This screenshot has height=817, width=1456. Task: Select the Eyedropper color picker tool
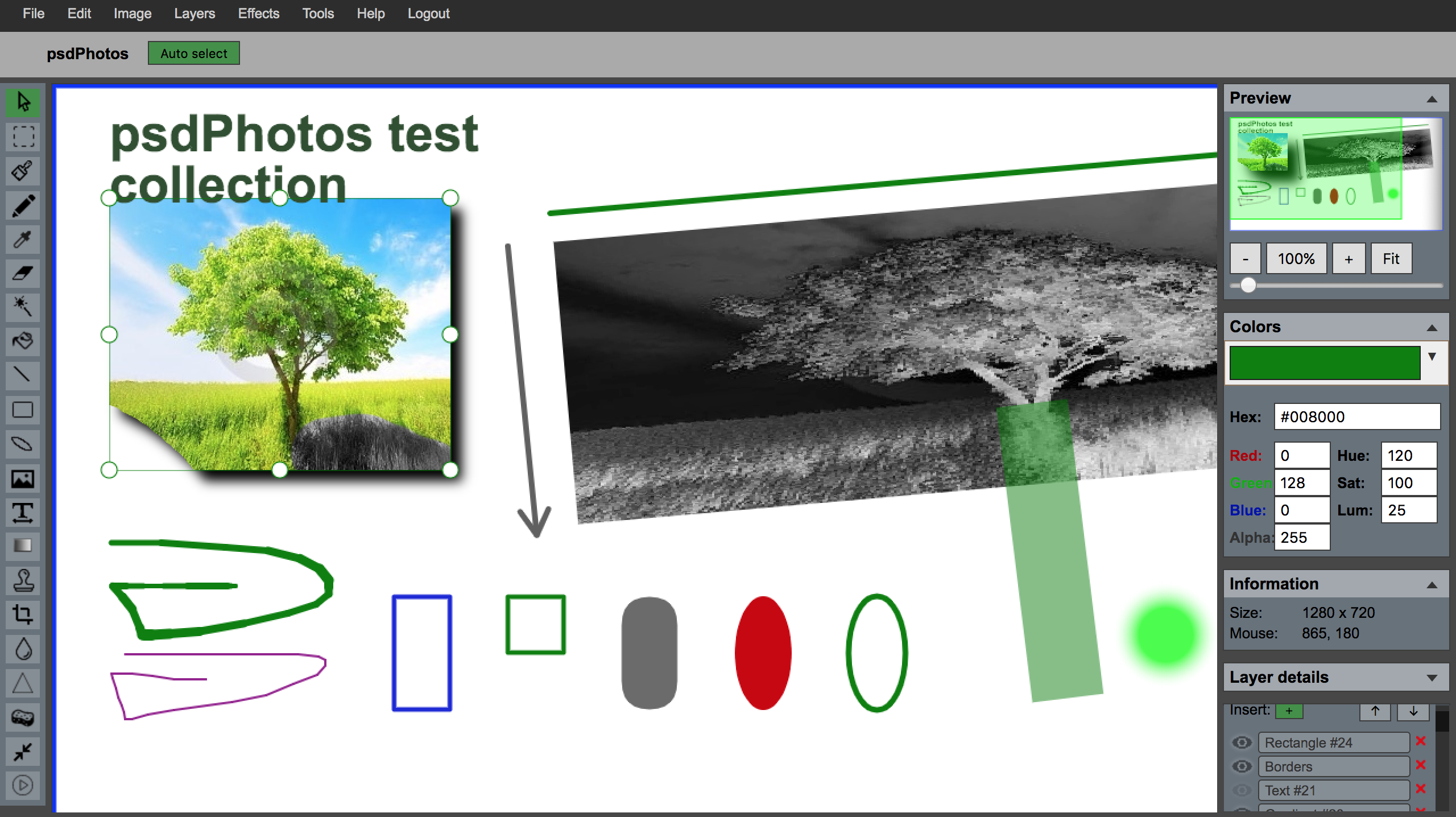(x=23, y=239)
